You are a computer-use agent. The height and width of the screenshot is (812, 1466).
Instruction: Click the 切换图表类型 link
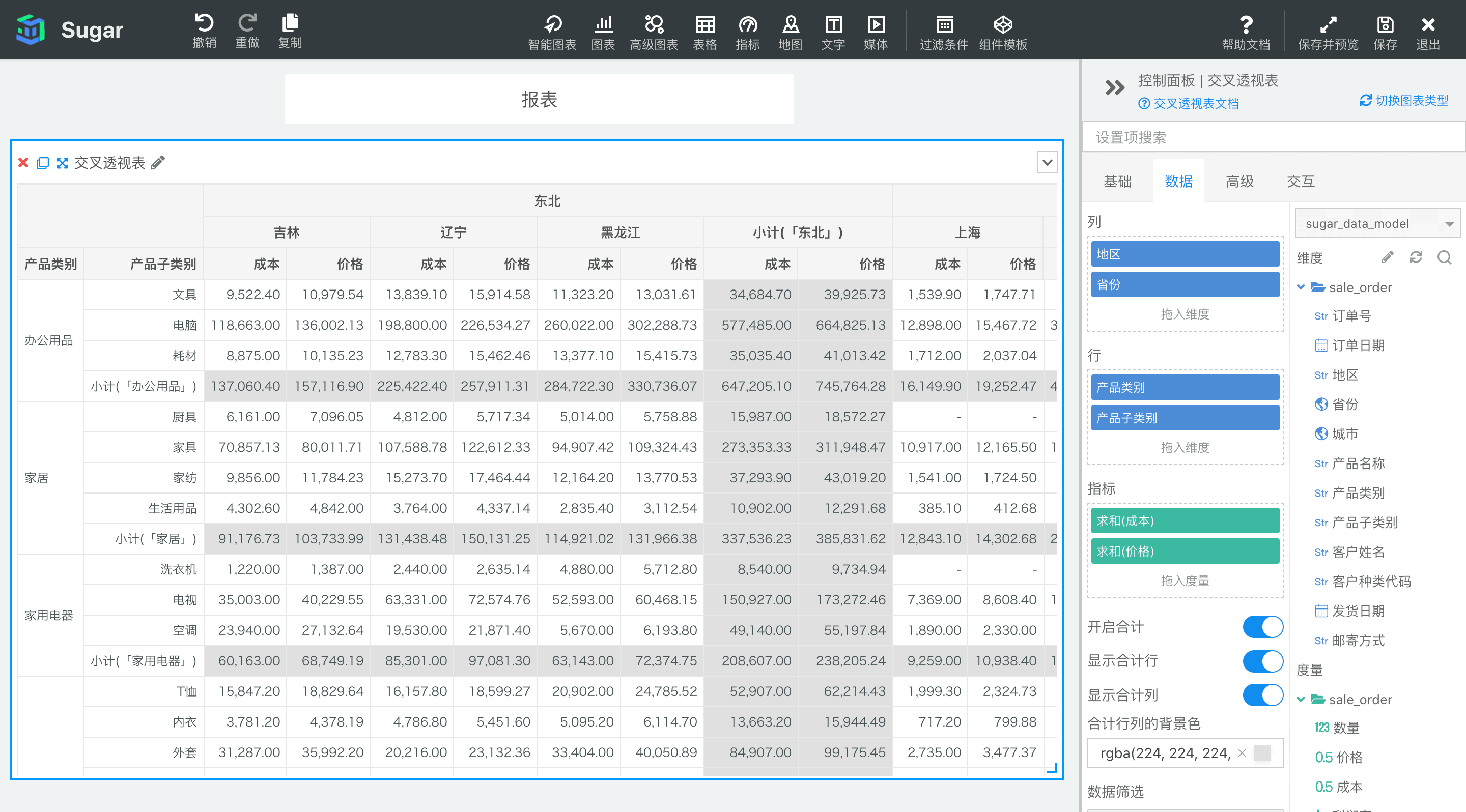pyautogui.click(x=1404, y=100)
